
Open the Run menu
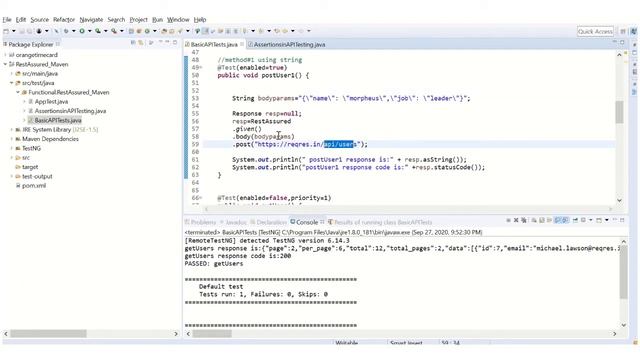(x=157, y=20)
